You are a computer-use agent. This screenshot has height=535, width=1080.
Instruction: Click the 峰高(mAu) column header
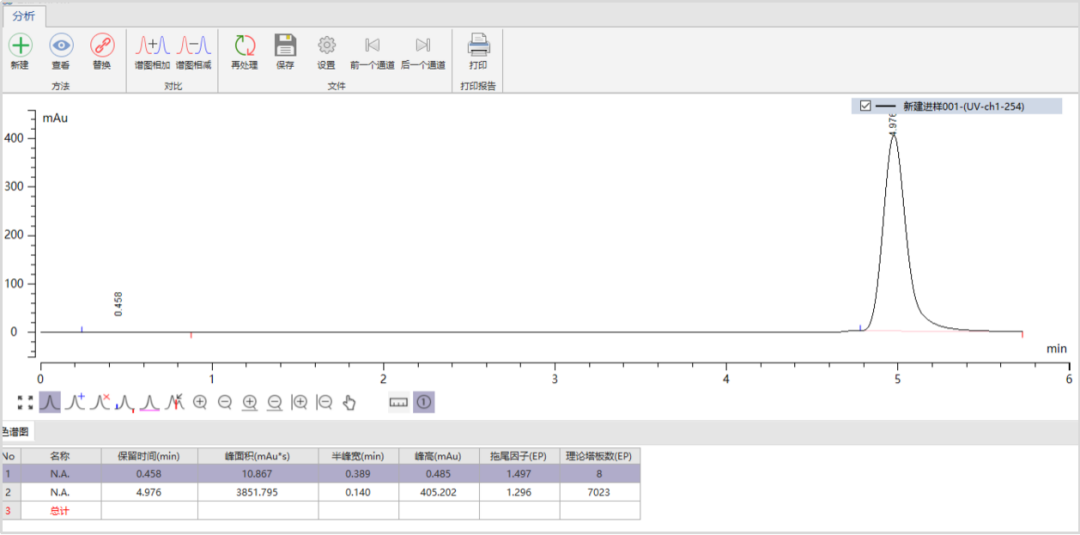point(439,456)
